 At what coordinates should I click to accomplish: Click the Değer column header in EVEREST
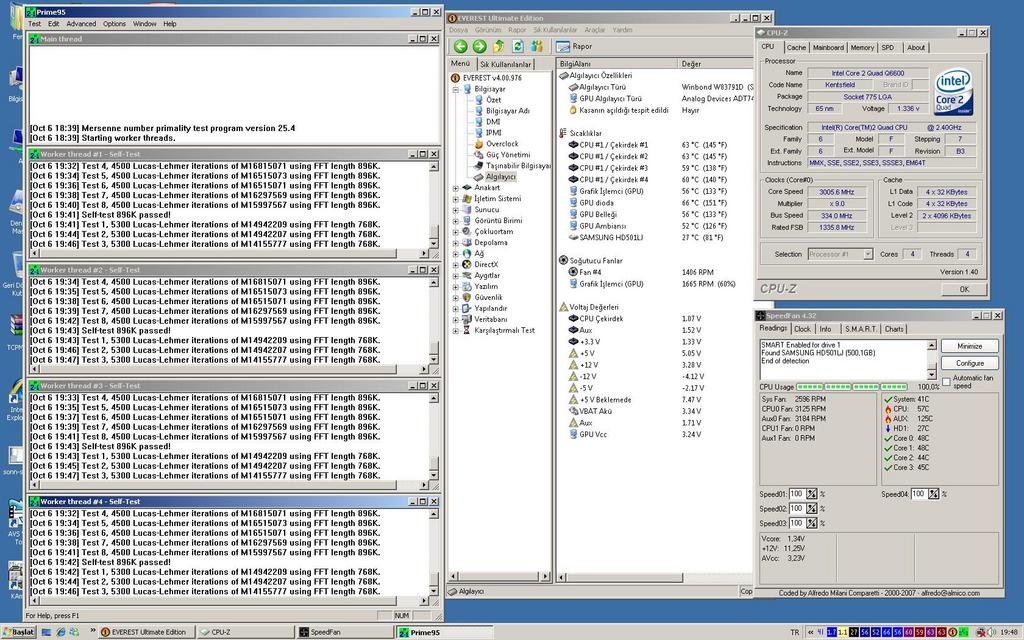(715, 64)
